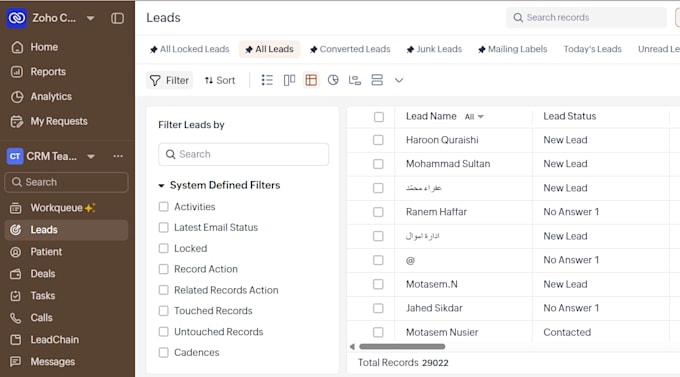The height and width of the screenshot is (377, 680).
Task: Select the Haroon Quraishi row checkbox
Action: (x=378, y=140)
